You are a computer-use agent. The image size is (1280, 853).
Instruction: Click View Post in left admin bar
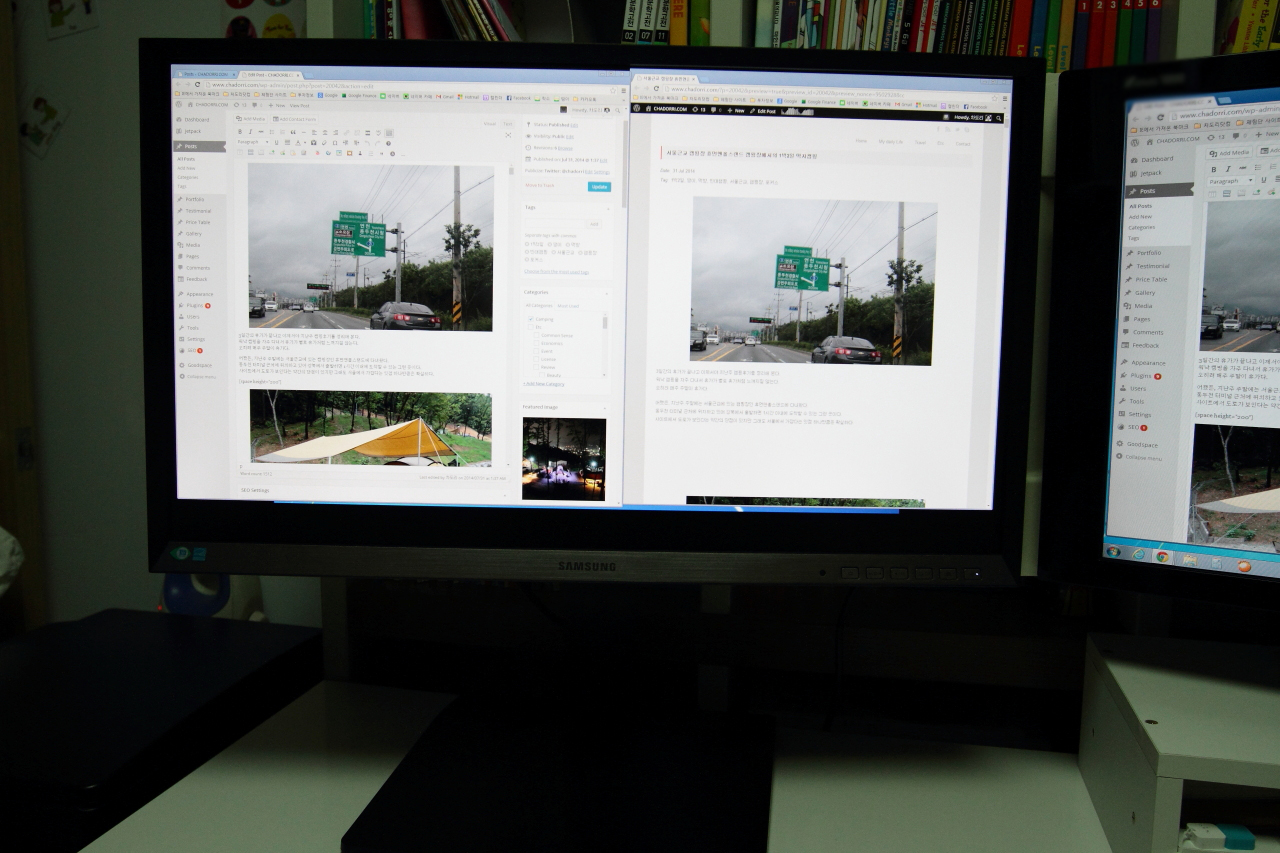tap(299, 105)
